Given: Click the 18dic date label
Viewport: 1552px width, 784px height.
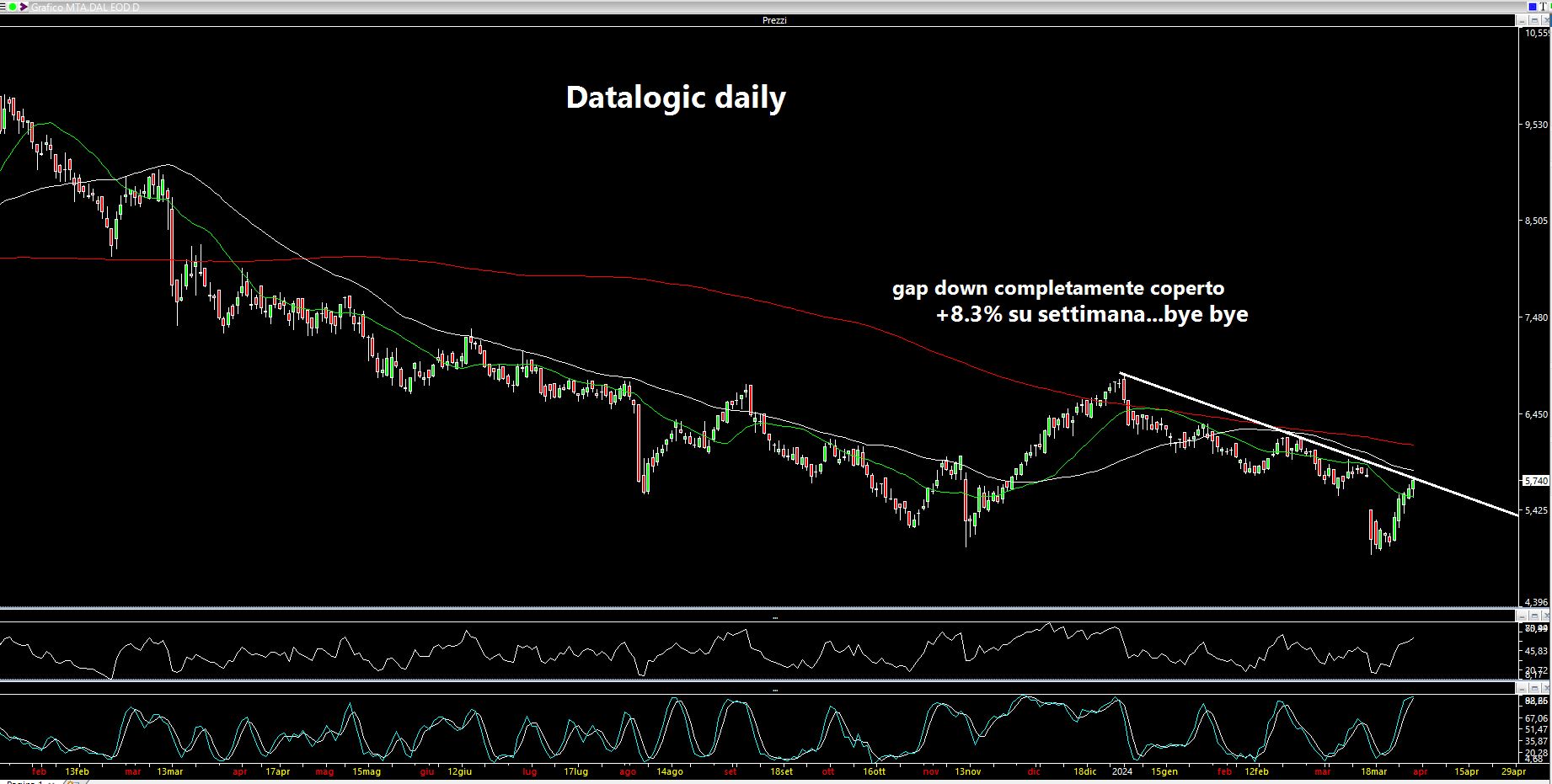Looking at the screenshot, I should [x=1084, y=771].
